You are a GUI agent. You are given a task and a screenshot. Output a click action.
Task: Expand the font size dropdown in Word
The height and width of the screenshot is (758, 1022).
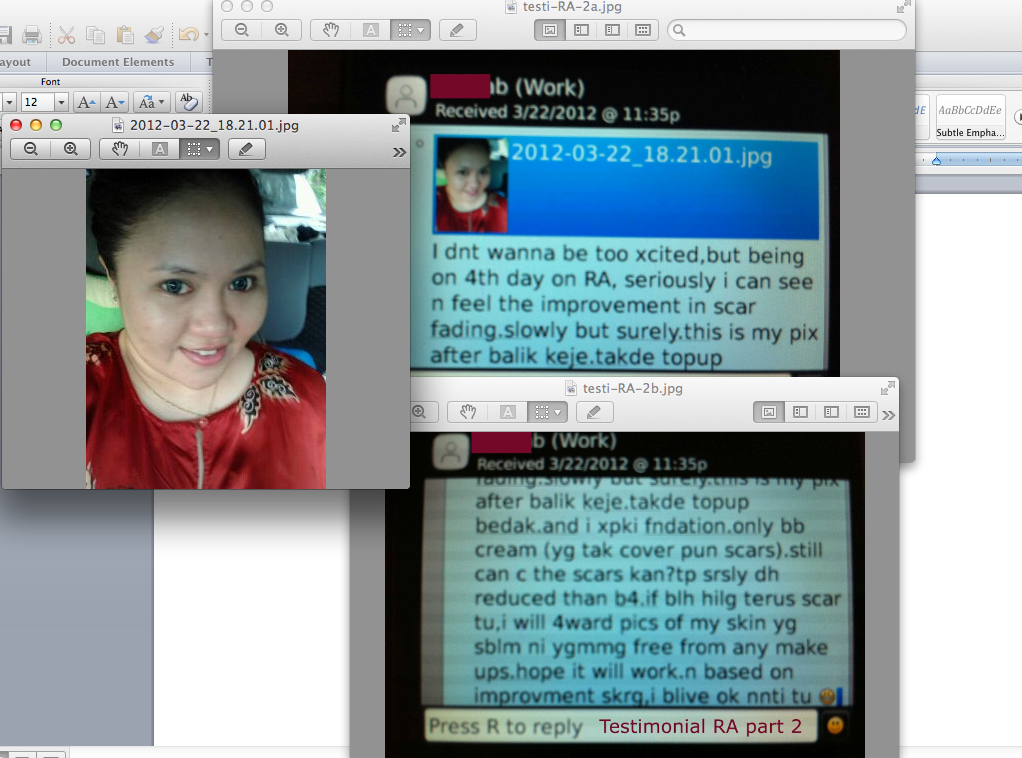click(61, 101)
